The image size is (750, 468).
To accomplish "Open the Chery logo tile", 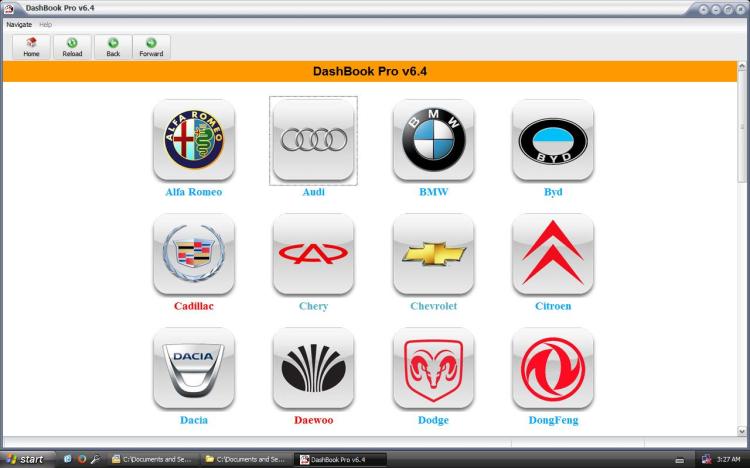I will 313,254.
